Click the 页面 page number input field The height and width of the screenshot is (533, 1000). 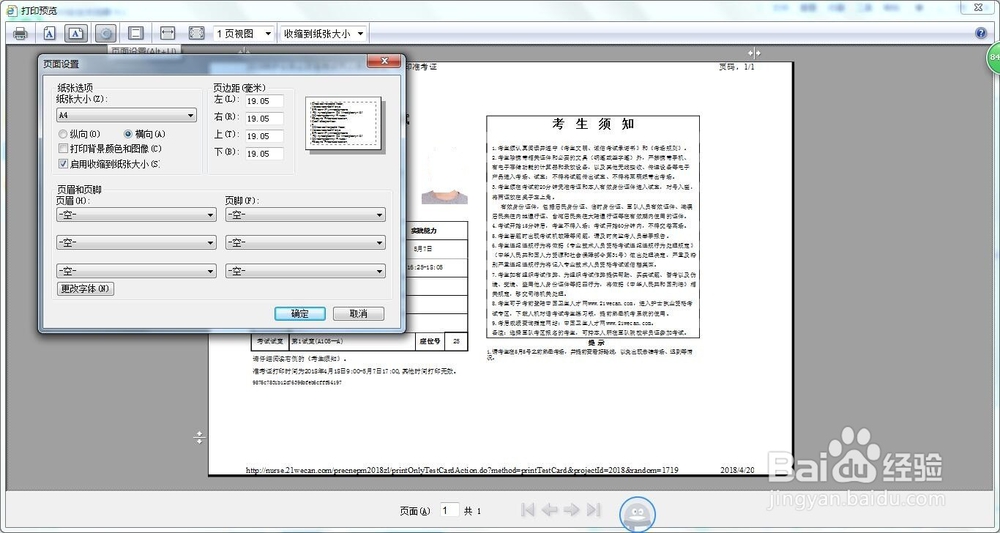click(x=450, y=510)
